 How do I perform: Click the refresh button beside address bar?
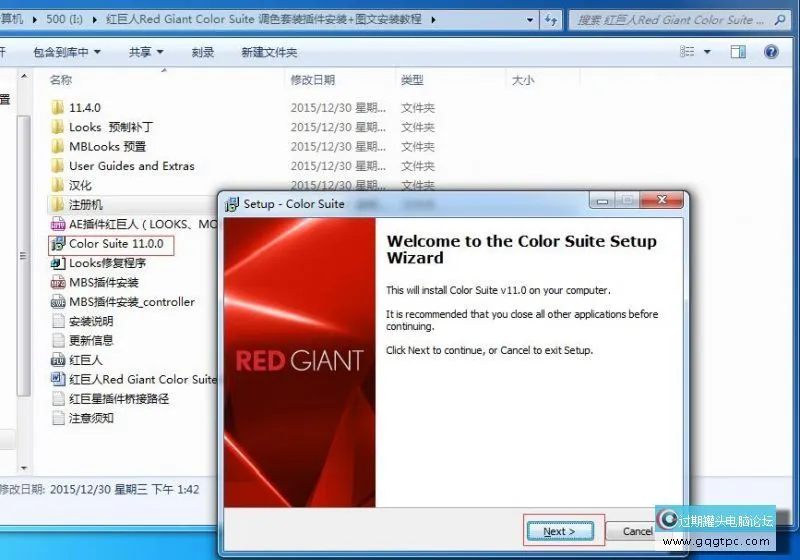tap(551, 20)
